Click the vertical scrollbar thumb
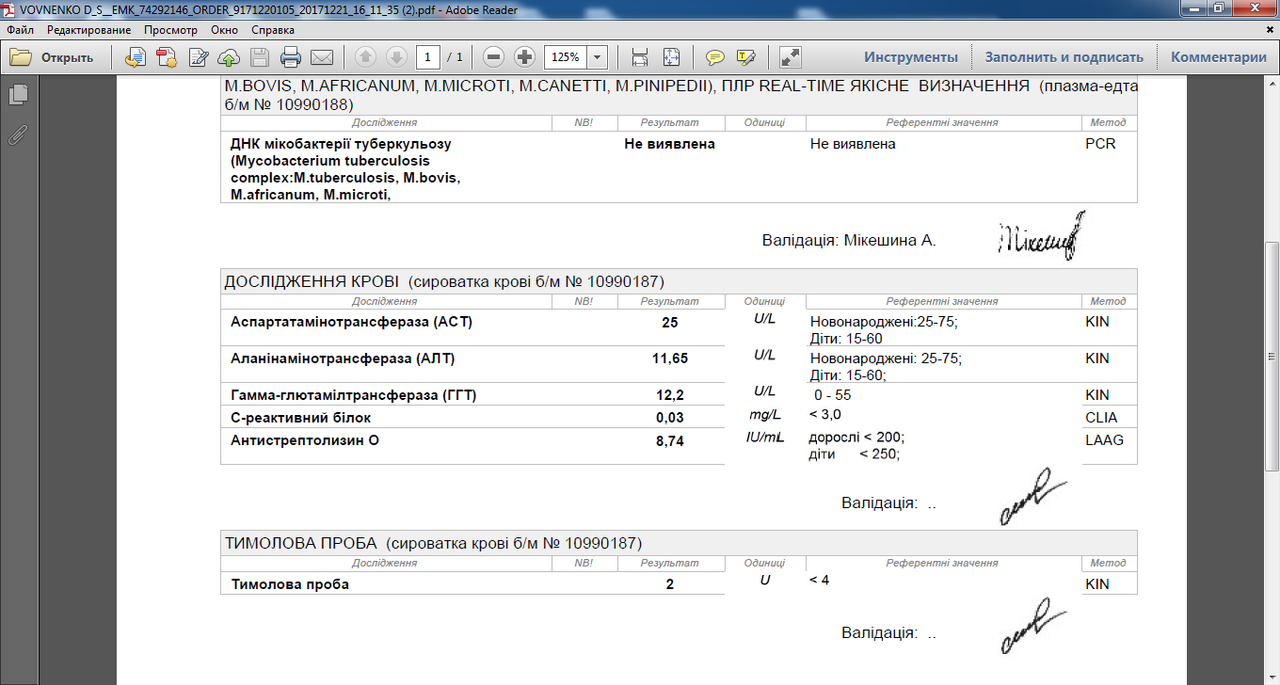This screenshot has height=685, width=1280. tap(1272, 355)
